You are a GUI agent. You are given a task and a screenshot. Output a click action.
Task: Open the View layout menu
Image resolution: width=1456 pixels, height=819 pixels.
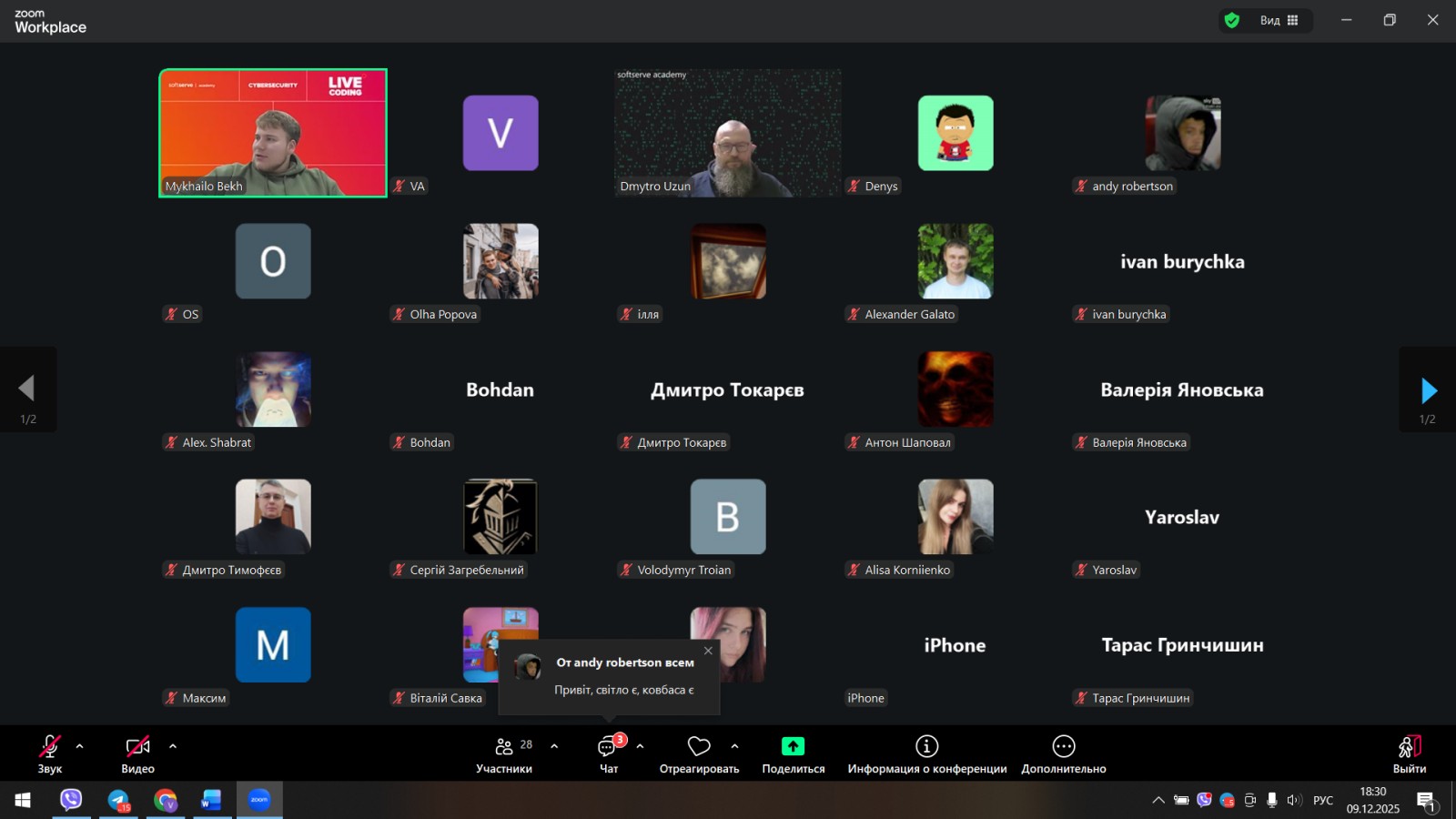[x=1279, y=20]
